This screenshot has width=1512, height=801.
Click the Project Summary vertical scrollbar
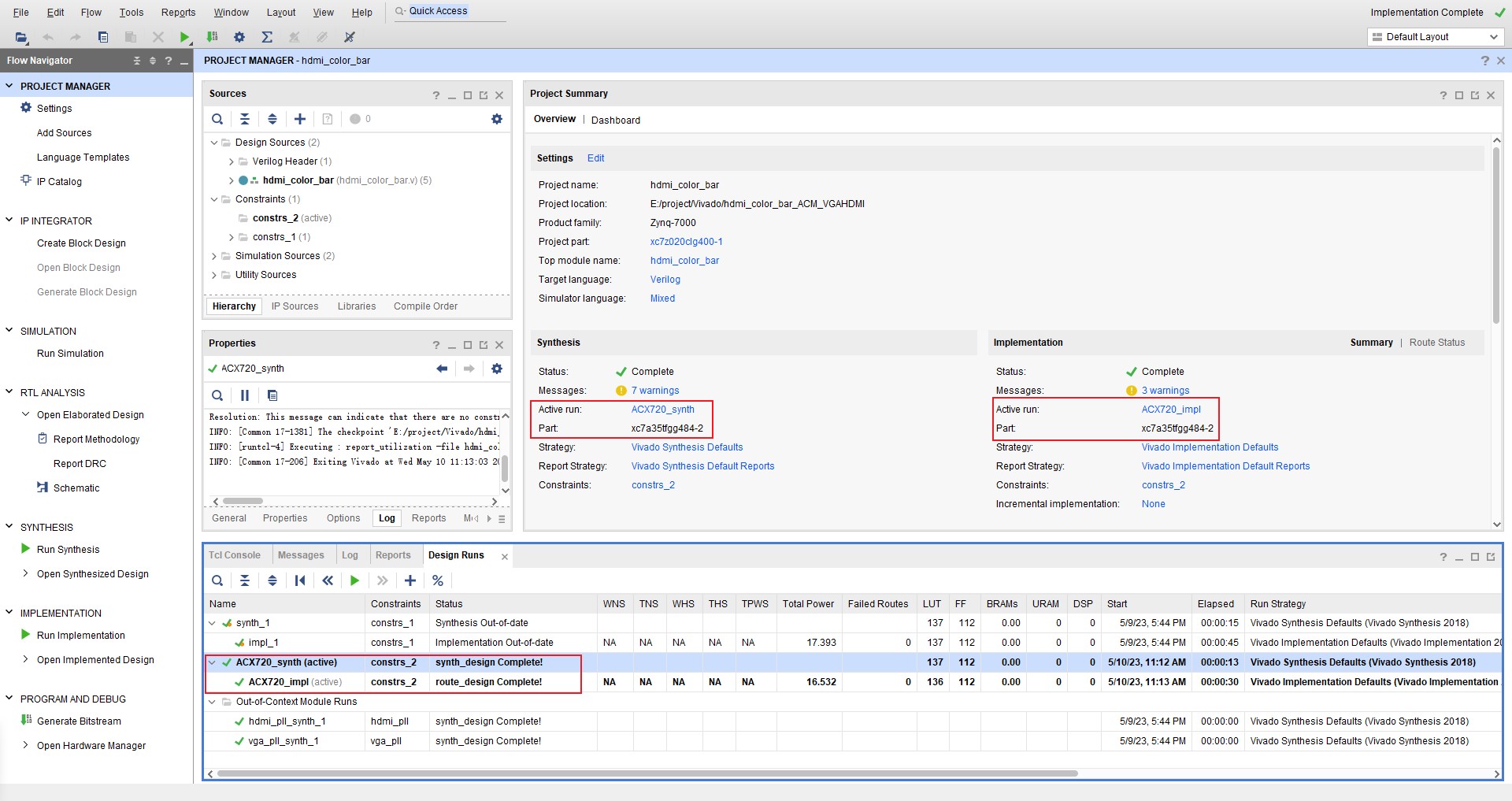click(x=1497, y=236)
